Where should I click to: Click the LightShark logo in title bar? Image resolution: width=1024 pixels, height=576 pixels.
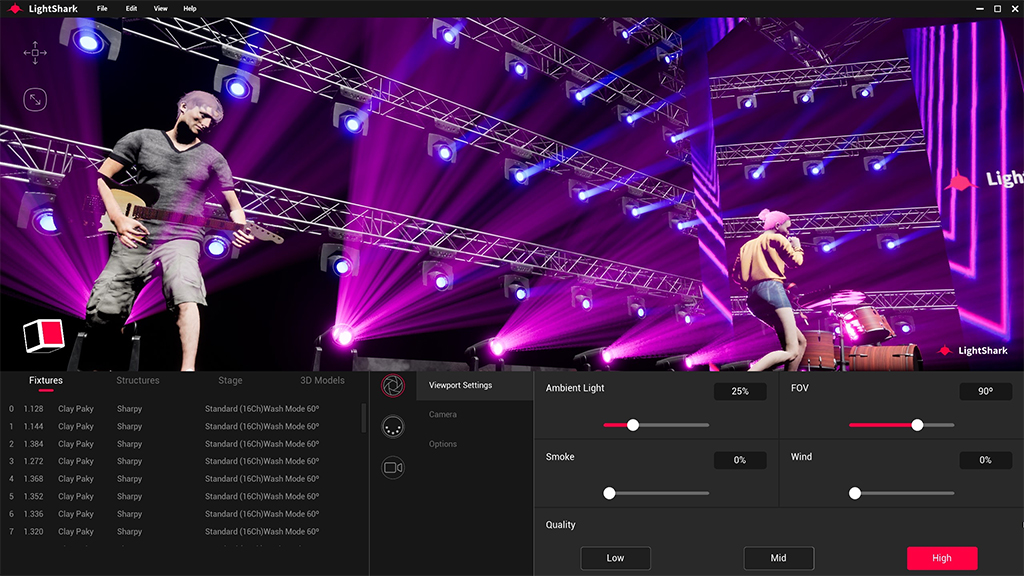[x=16, y=8]
